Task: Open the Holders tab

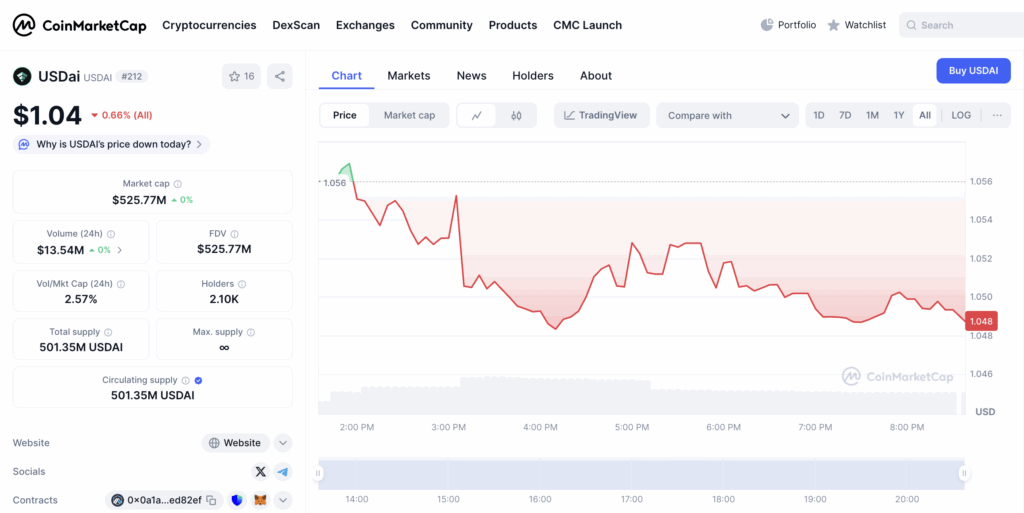Action: [532, 76]
